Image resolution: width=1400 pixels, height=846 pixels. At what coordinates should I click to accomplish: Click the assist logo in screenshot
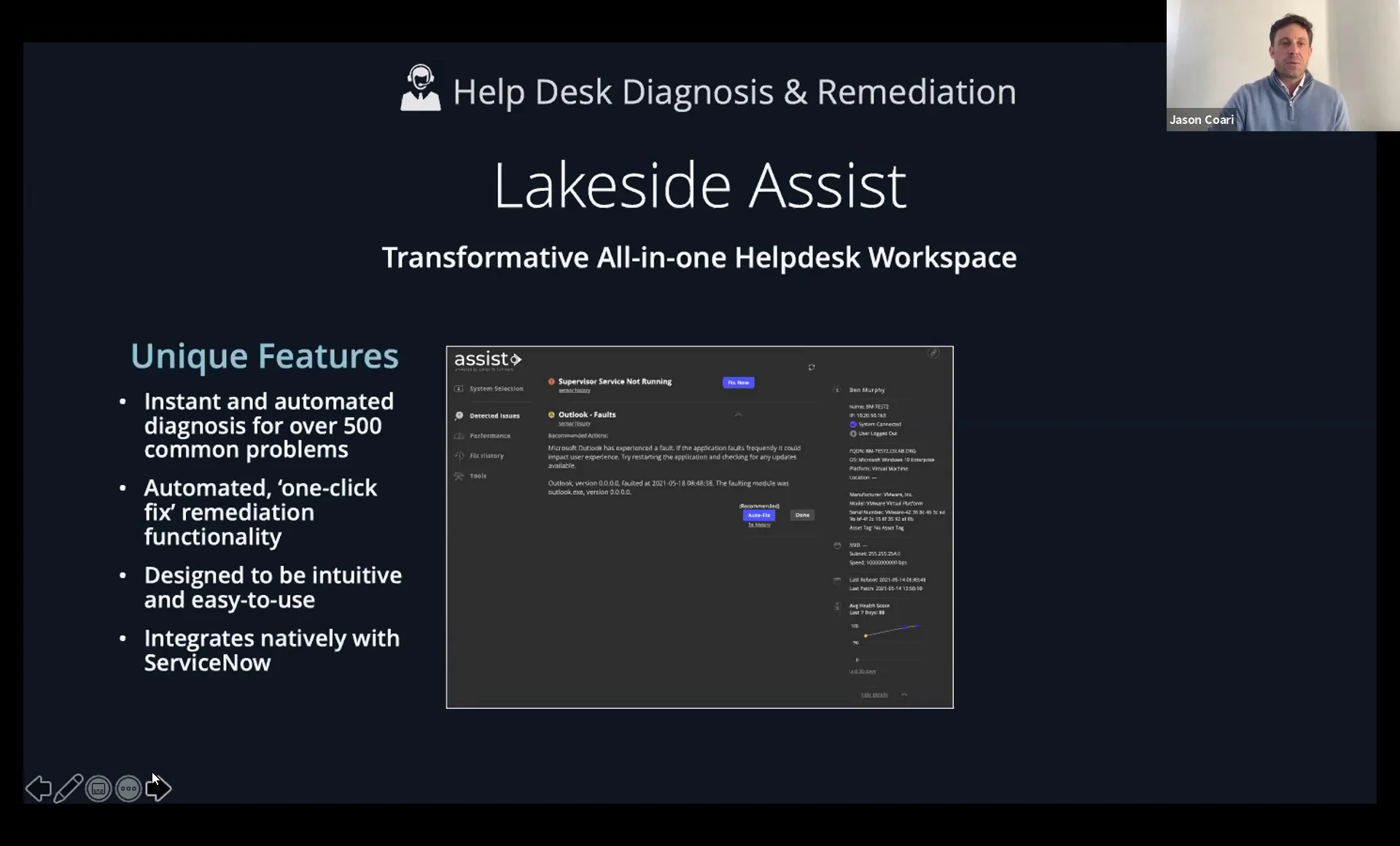pos(488,360)
